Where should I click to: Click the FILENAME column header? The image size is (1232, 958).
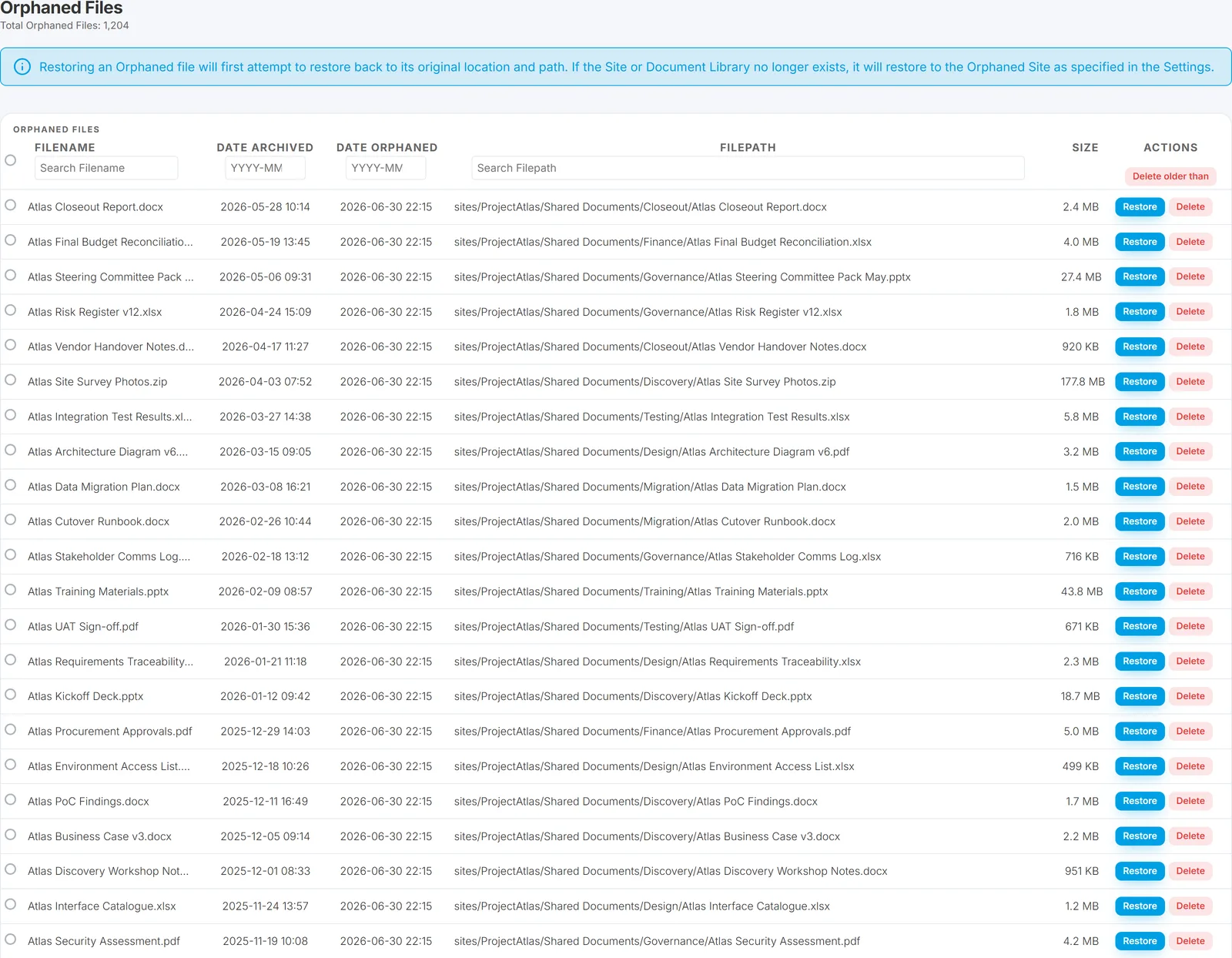(65, 148)
